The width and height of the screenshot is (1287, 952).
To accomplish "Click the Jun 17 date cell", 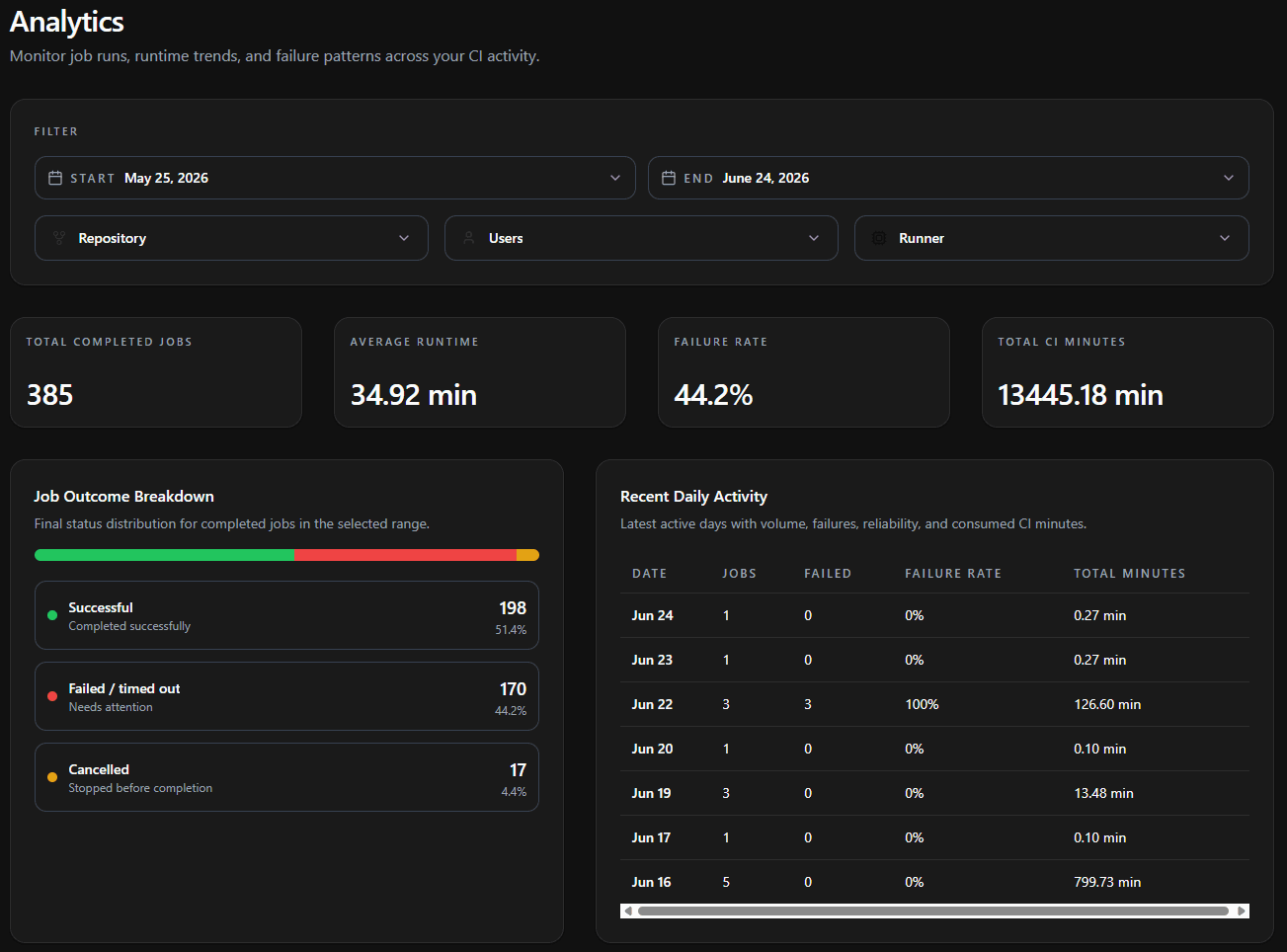I will [x=651, y=837].
